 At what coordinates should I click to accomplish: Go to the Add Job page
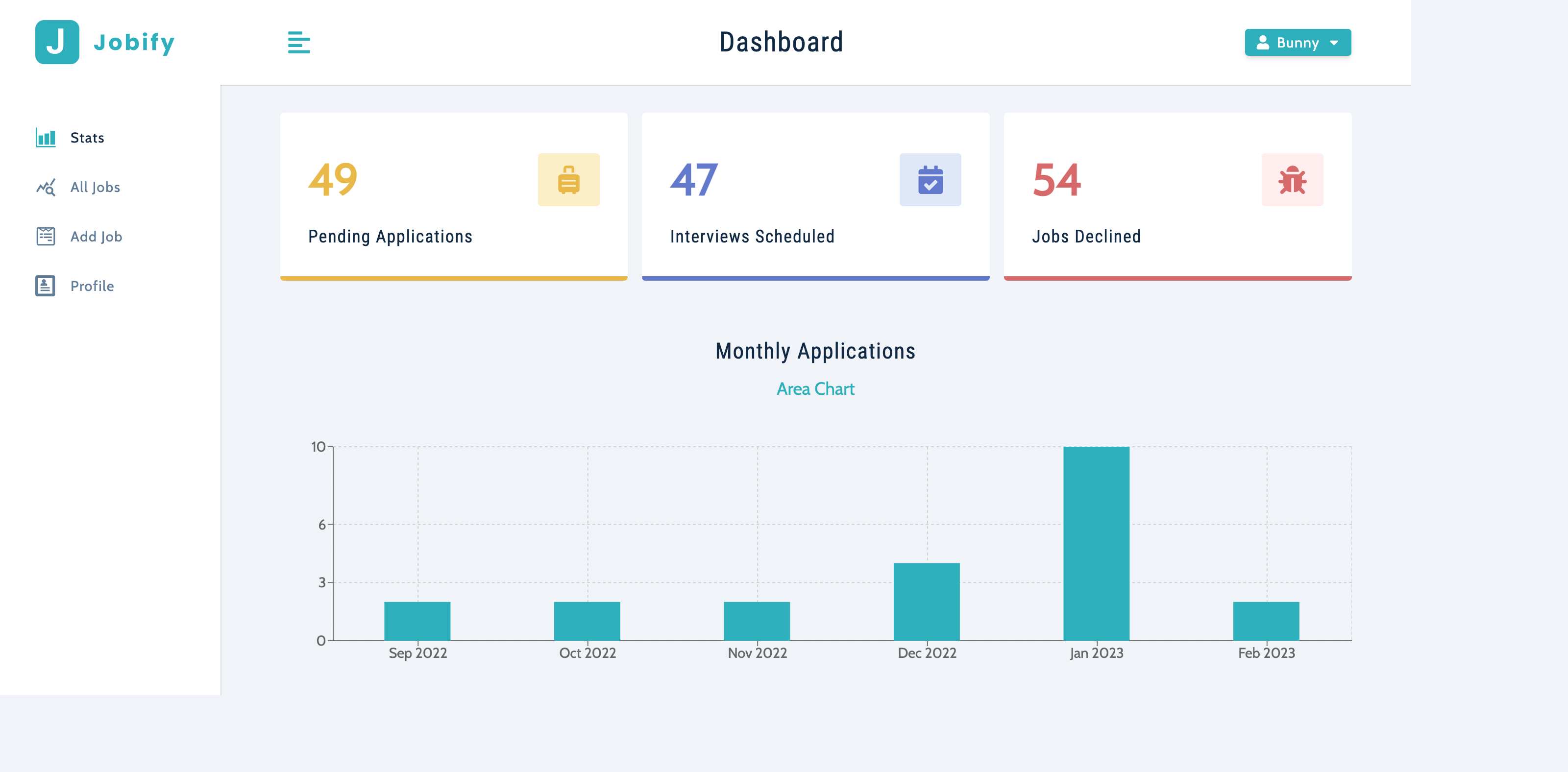pyautogui.click(x=96, y=237)
